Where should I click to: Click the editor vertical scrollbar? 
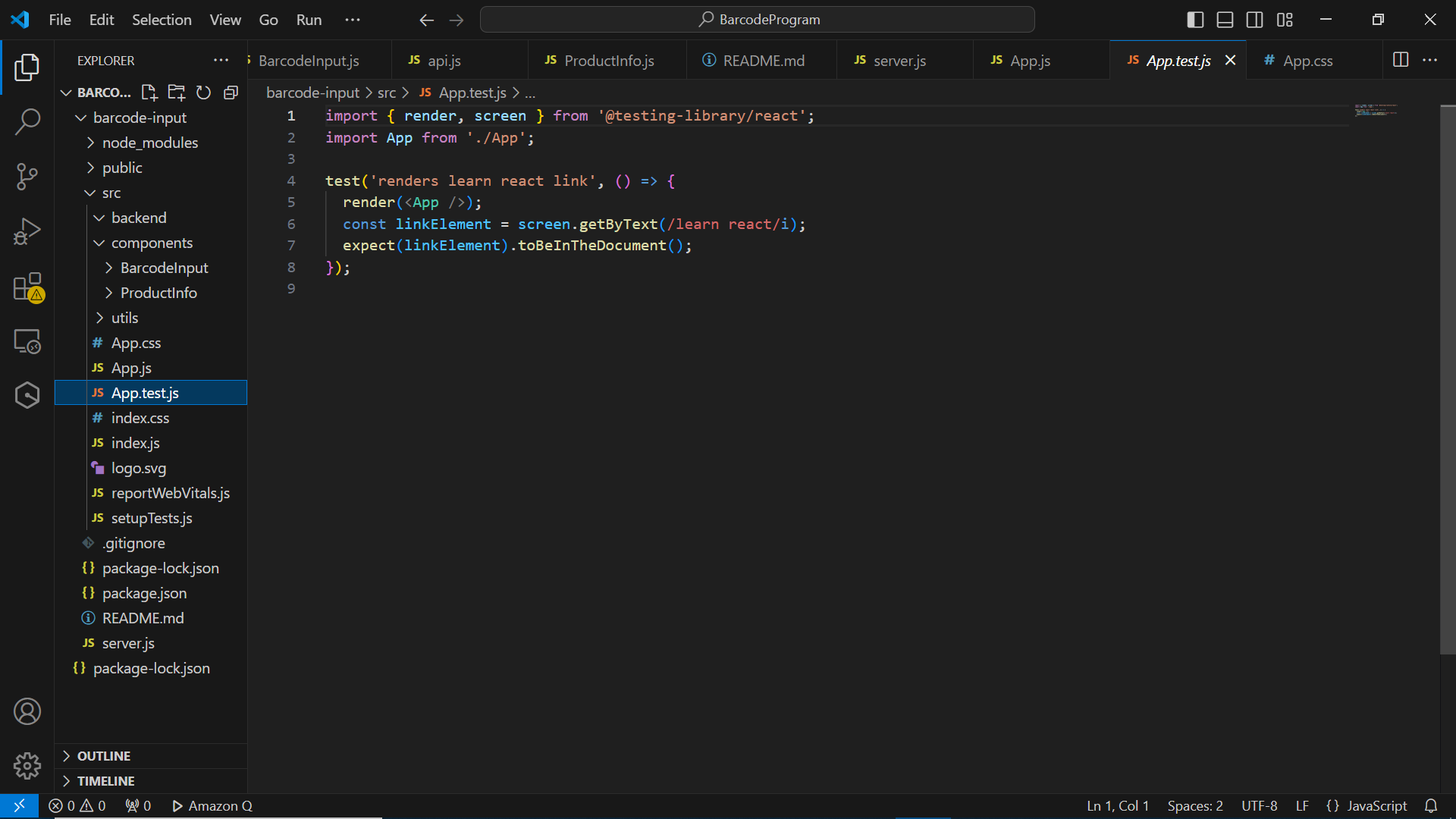(x=1448, y=379)
